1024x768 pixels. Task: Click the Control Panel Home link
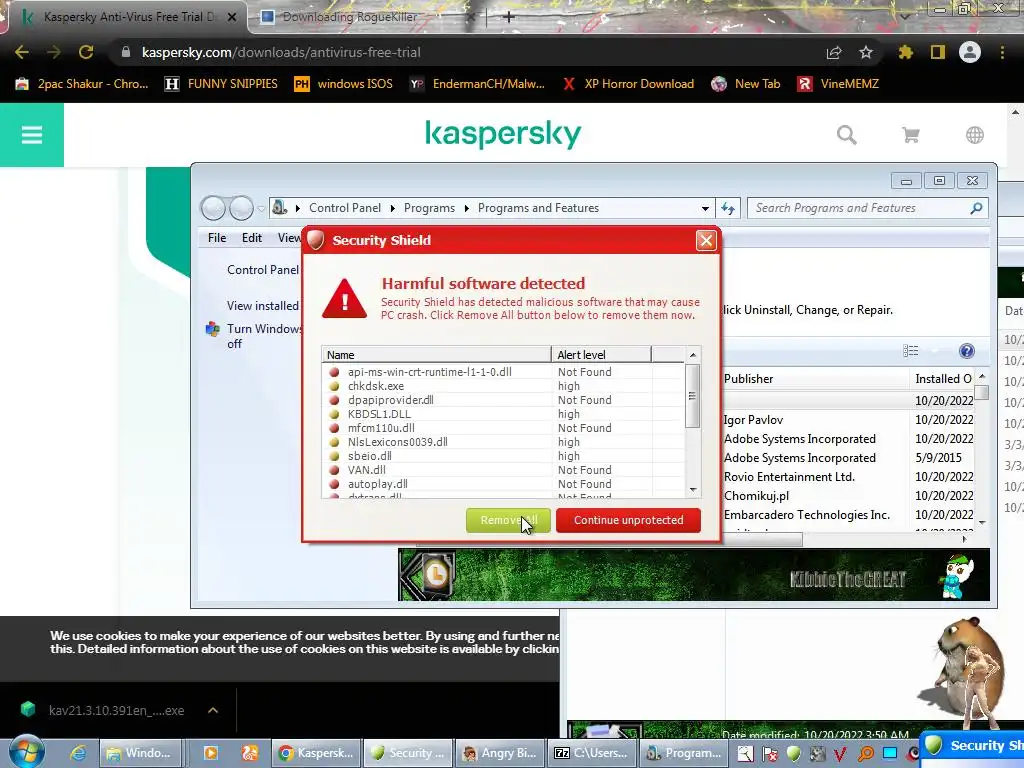point(263,270)
